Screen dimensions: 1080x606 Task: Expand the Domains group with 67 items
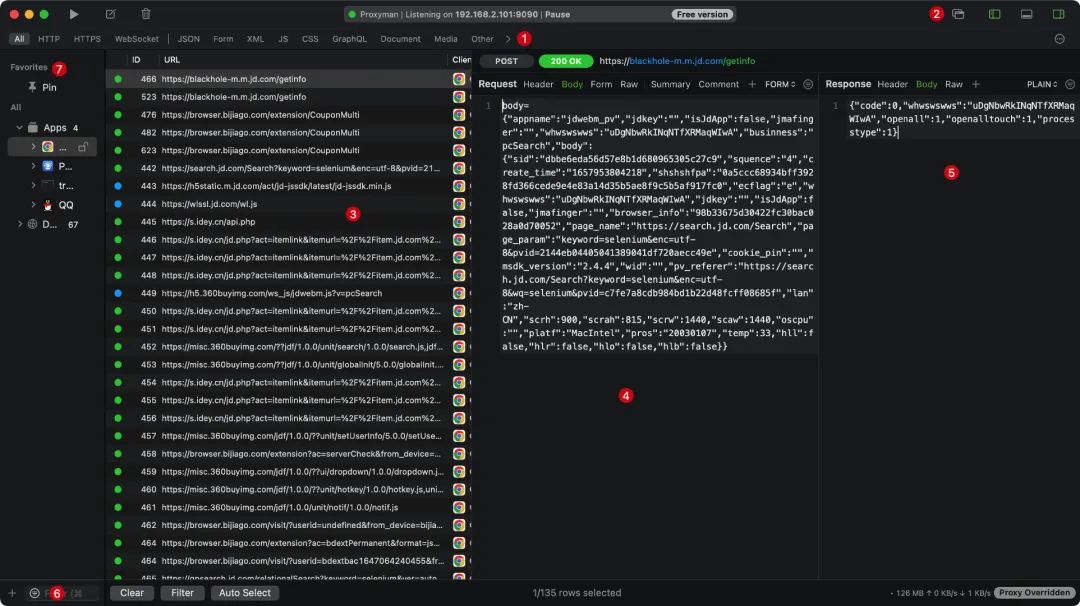pyautogui.click(x=19, y=224)
